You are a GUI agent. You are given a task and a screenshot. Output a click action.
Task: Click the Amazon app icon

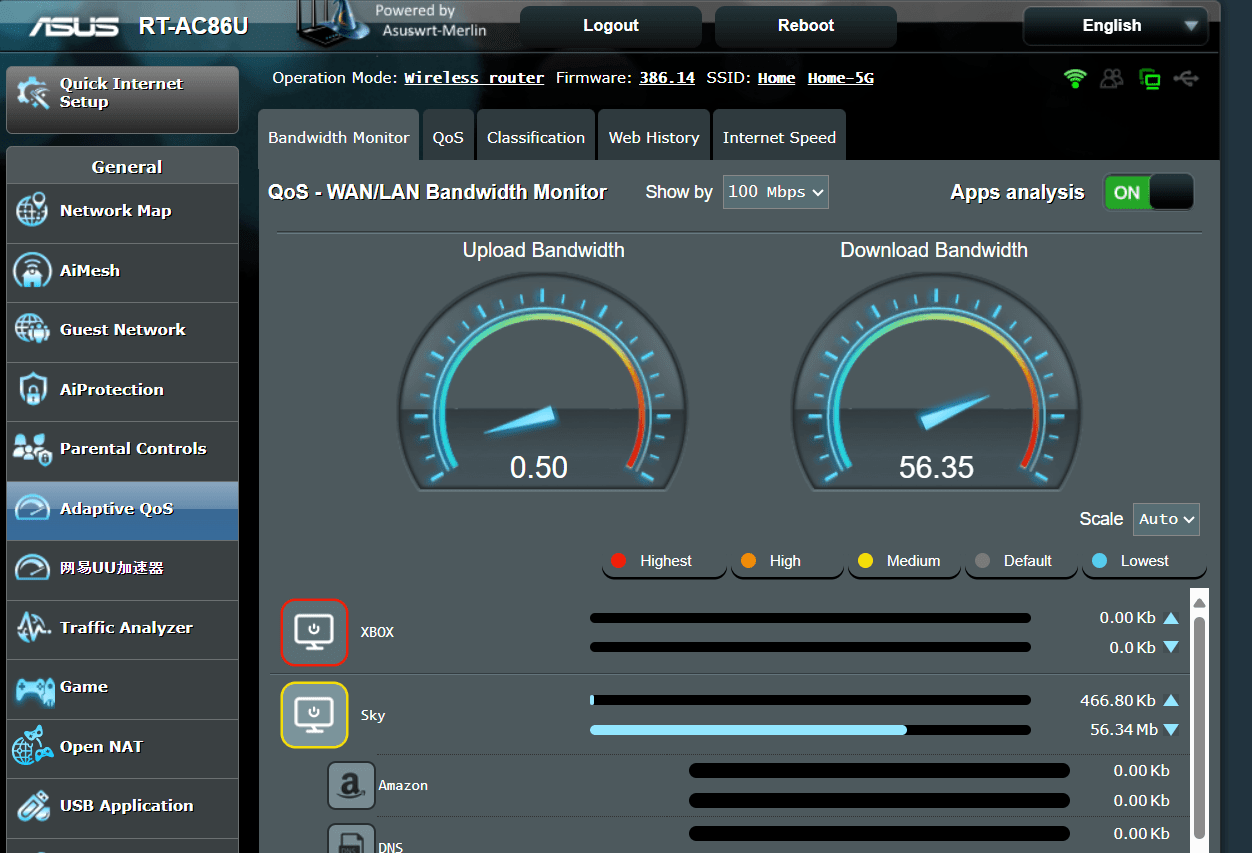(x=351, y=785)
